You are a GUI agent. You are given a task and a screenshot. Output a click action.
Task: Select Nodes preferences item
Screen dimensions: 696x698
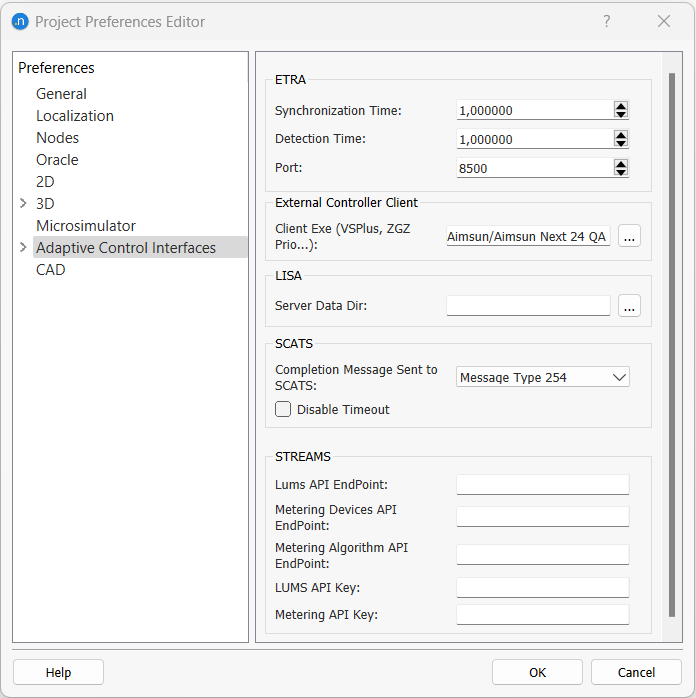[x=57, y=138]
